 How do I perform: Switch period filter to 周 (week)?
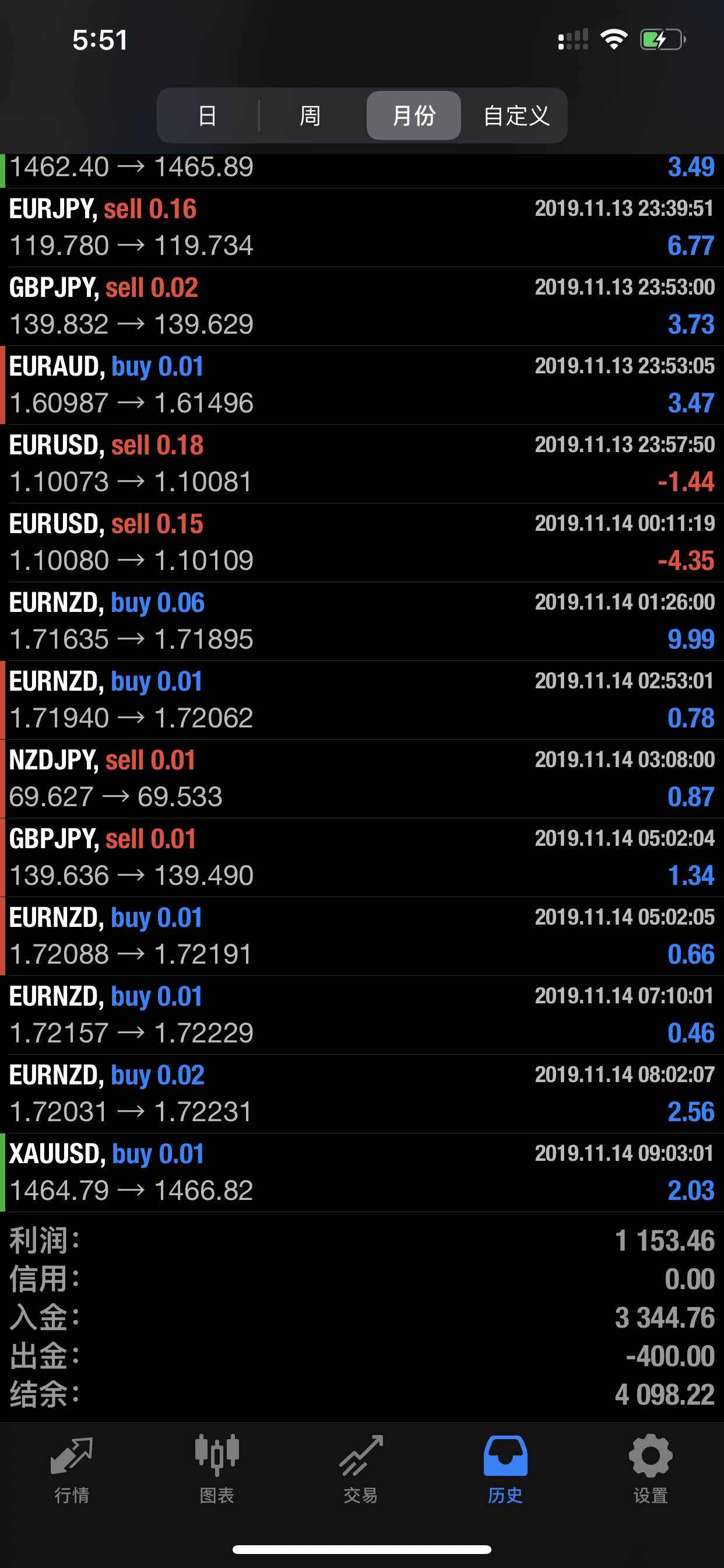[310, 116]
